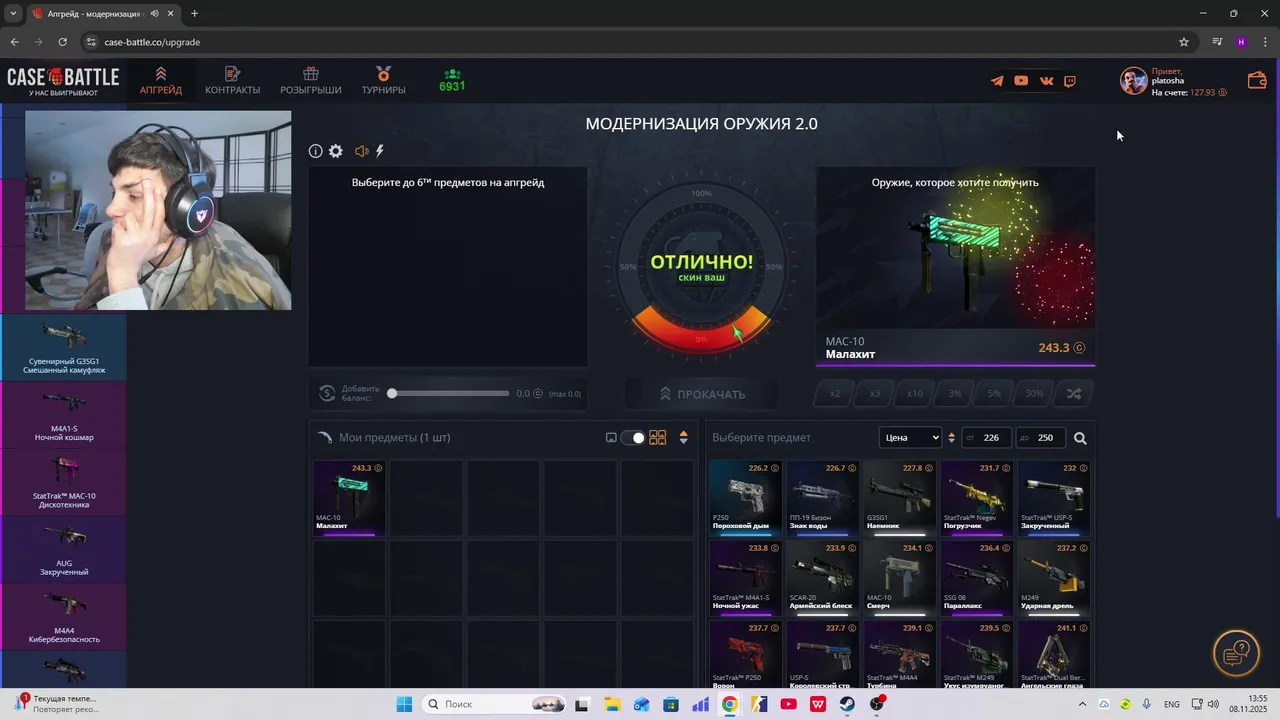1280x720 pixels.
Task: Open upgrade settings gear icon
Action: point(336,151)
